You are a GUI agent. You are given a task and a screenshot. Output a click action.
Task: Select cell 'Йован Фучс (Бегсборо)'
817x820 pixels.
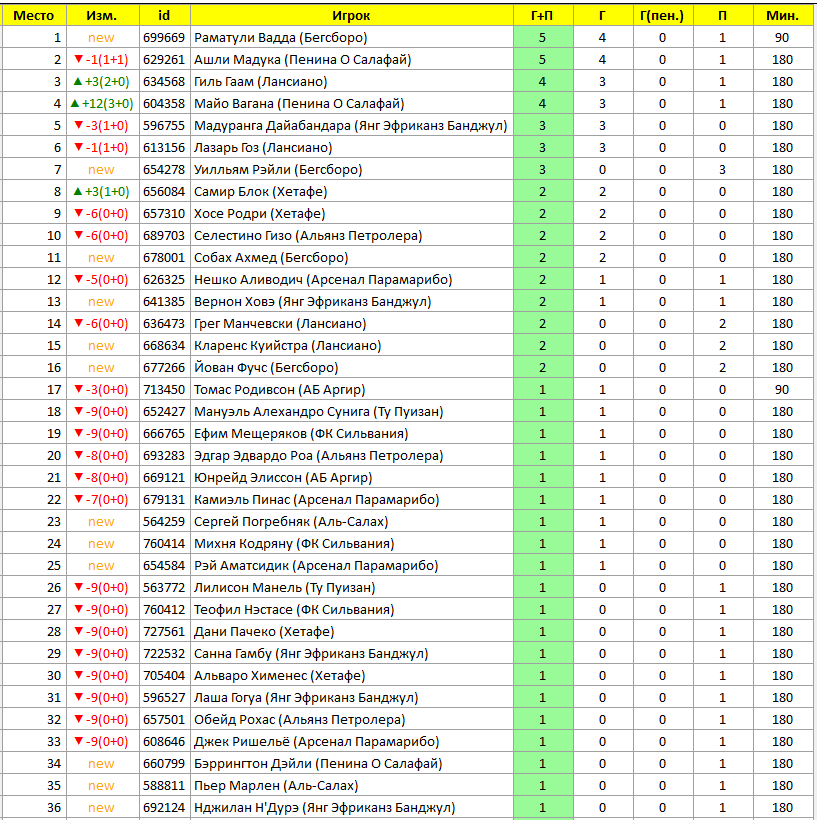click(351, 368)
